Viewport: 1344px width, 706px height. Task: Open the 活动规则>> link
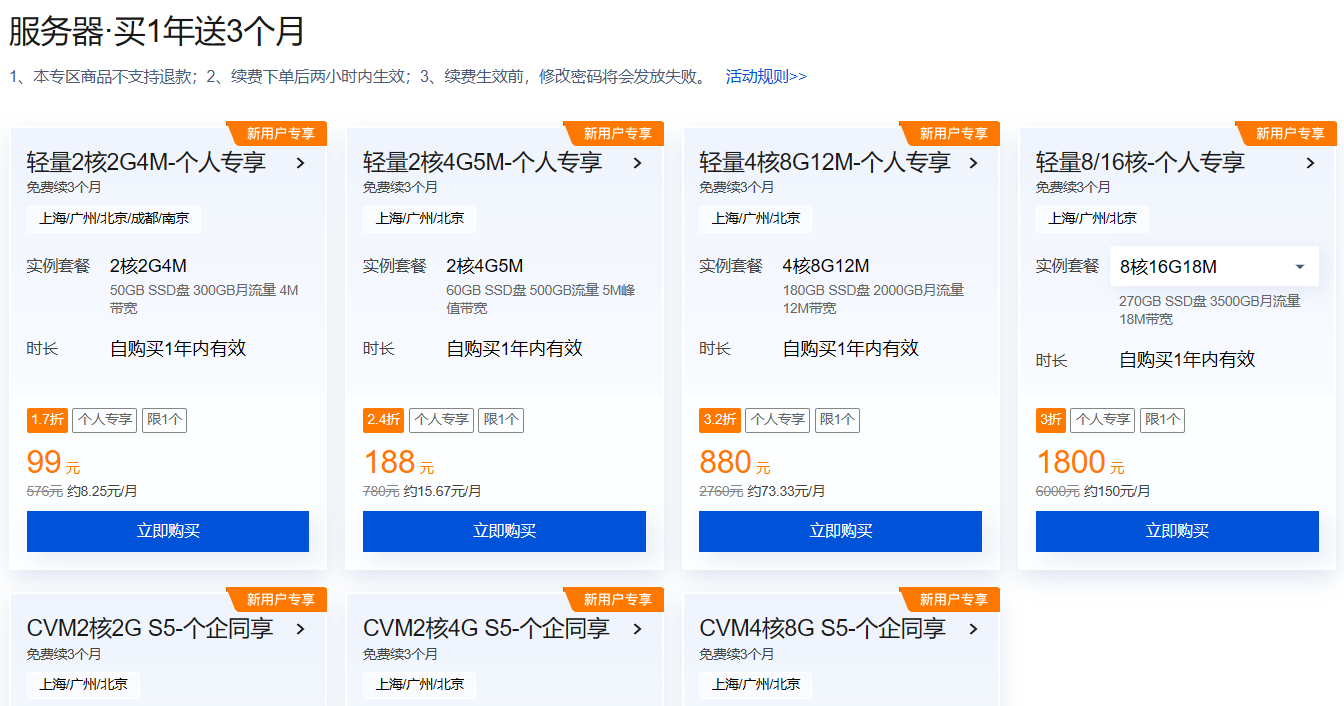pyautogui.click(x=766, y=76)
